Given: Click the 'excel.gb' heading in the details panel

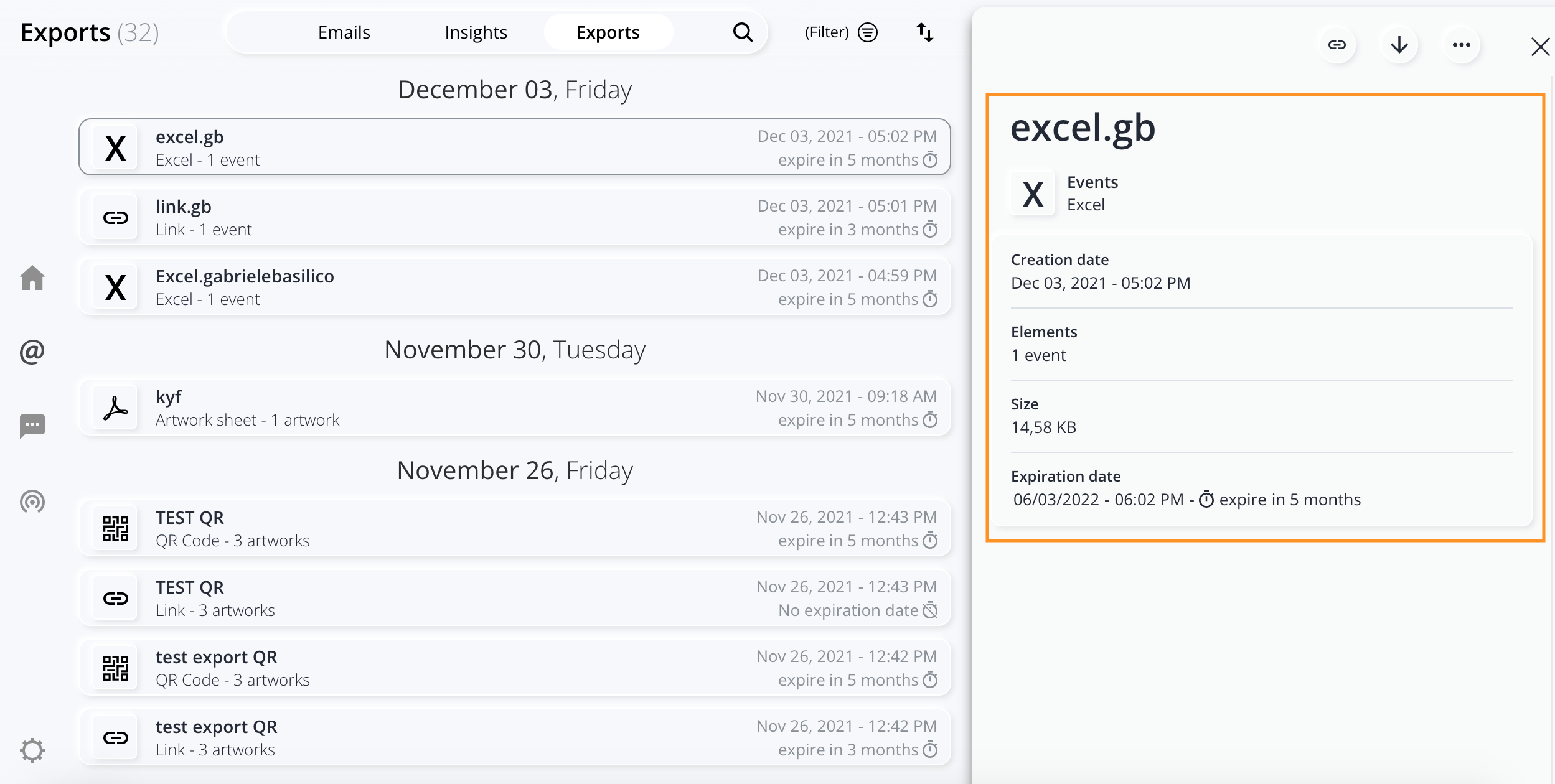Looking at the screenshot, I should point(1083,128).
